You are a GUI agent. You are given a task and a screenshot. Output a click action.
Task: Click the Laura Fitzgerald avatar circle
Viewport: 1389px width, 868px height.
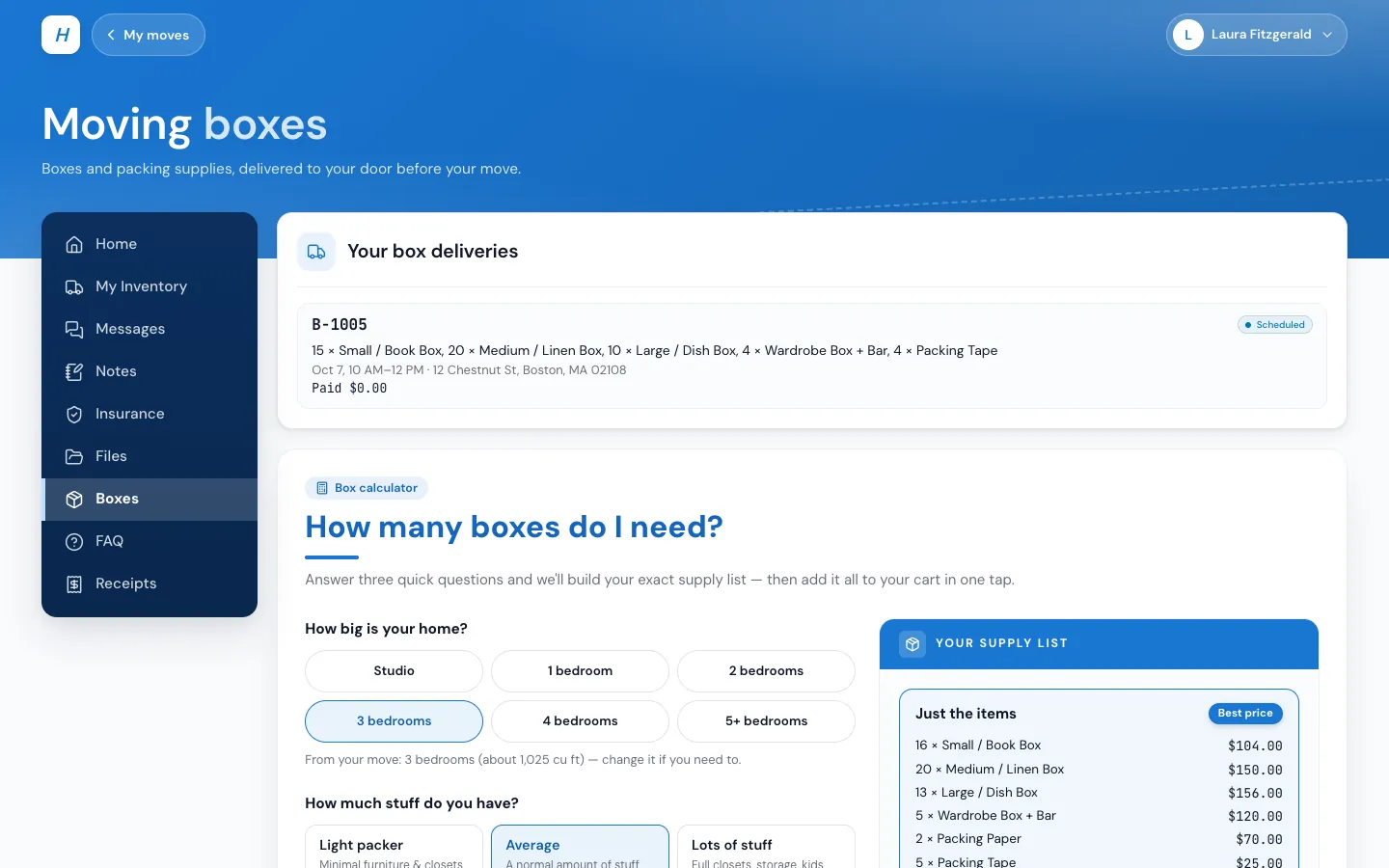point(1188,35)
